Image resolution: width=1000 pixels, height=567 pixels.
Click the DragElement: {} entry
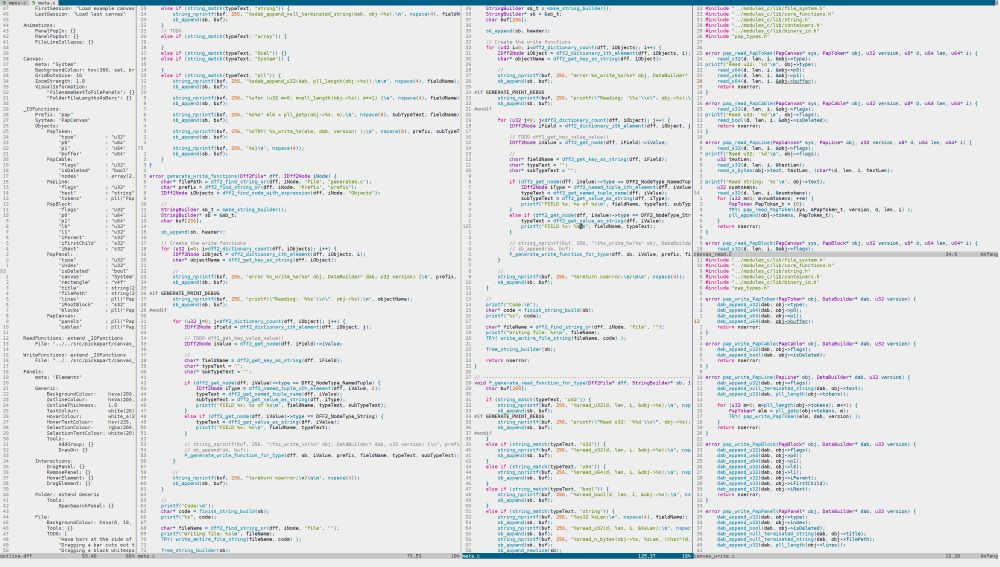pos(68,483)
